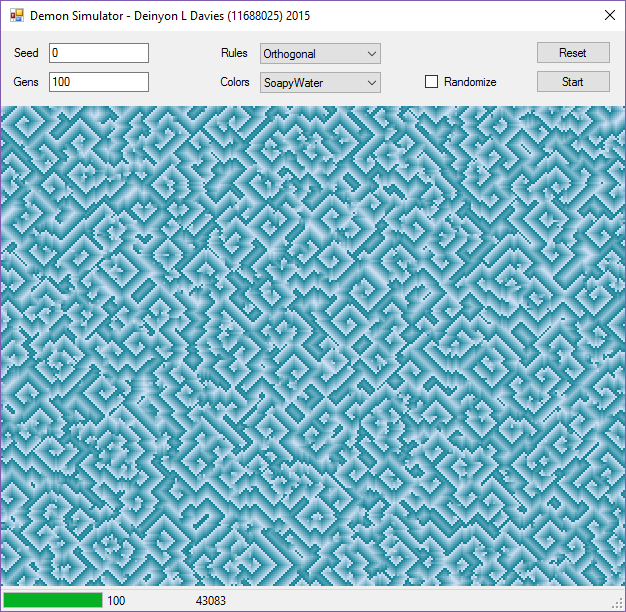Click the Seed label
The height and width of the screenshot is (612, 626).
(26, 53)
